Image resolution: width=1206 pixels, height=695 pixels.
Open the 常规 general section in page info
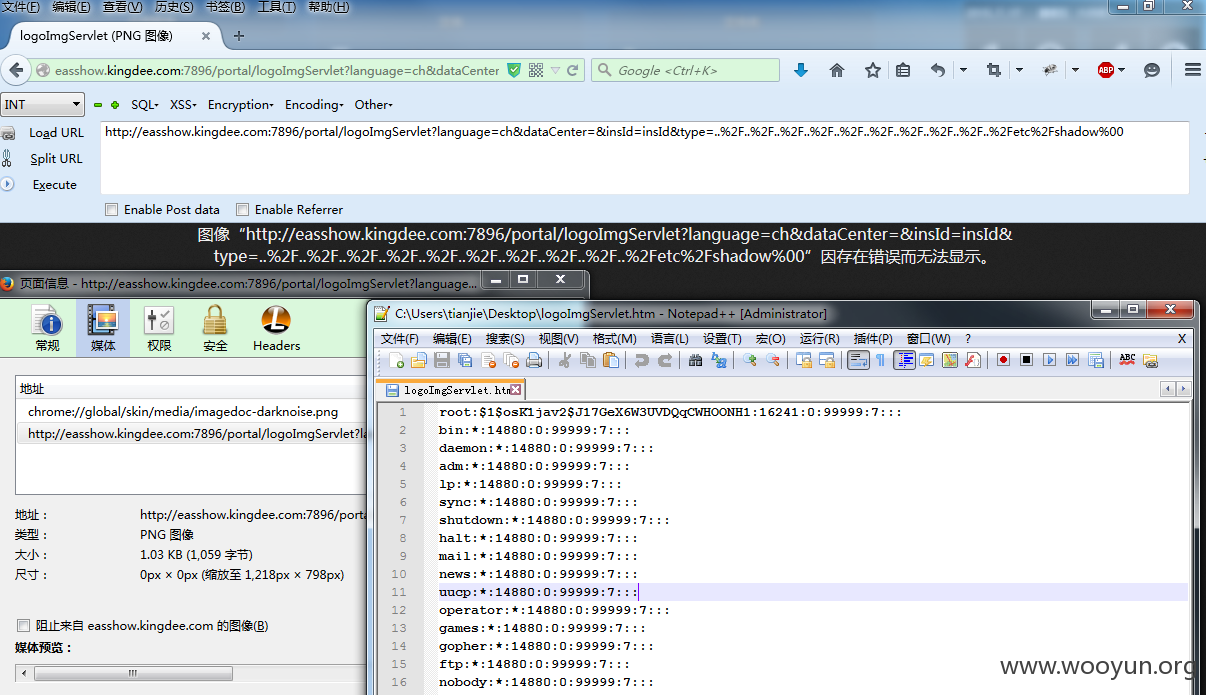[47, 329]
